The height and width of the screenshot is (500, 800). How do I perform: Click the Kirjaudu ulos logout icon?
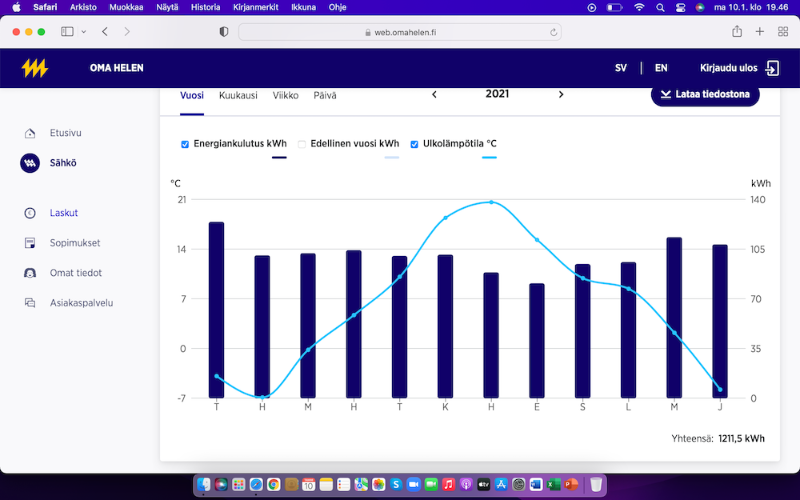pos(772,68)
